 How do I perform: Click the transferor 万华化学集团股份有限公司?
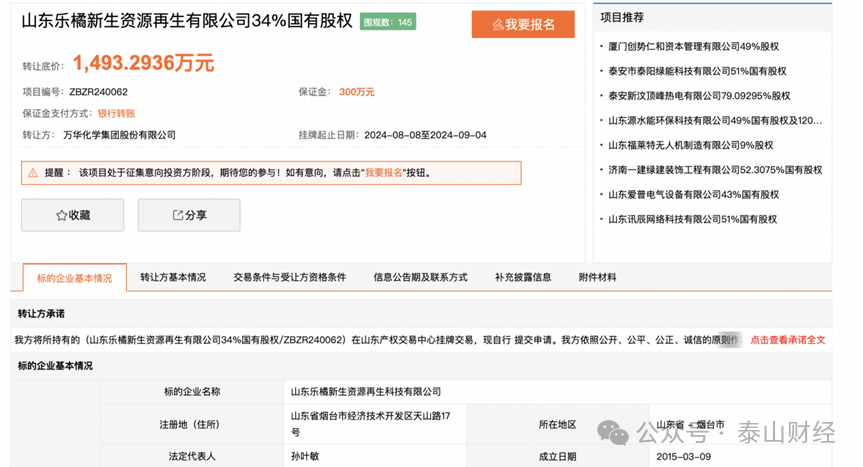(119, 135)
